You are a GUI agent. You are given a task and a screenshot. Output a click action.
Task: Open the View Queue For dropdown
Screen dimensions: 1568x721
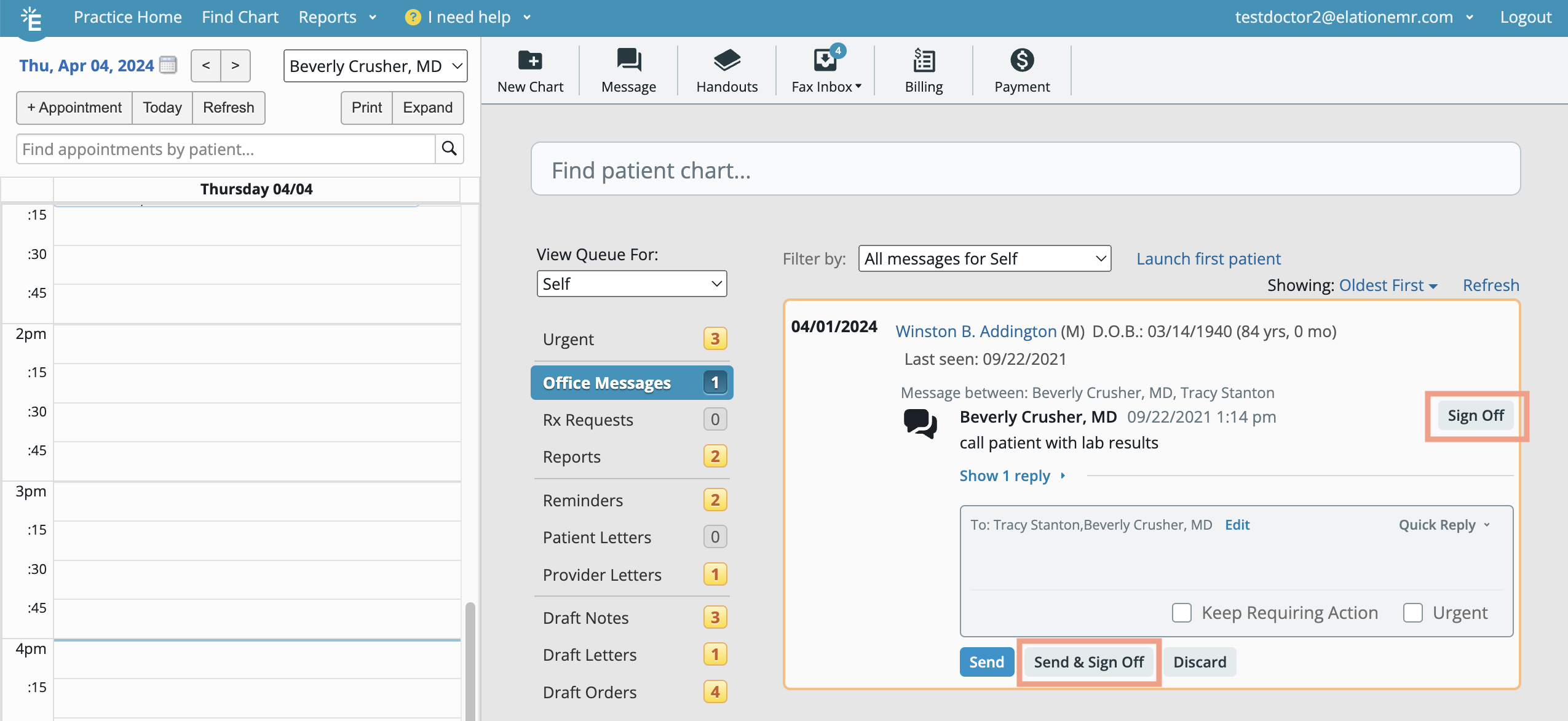click(x=631, y=284)
